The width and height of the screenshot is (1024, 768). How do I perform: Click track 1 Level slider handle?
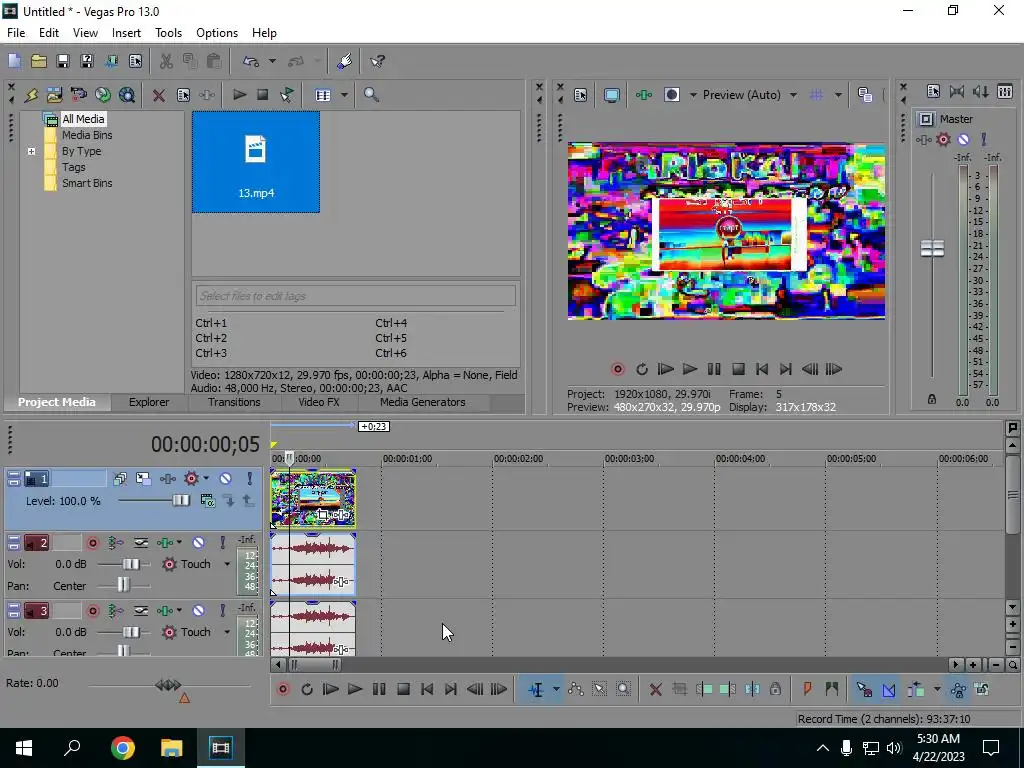click(x=181, y=501)
